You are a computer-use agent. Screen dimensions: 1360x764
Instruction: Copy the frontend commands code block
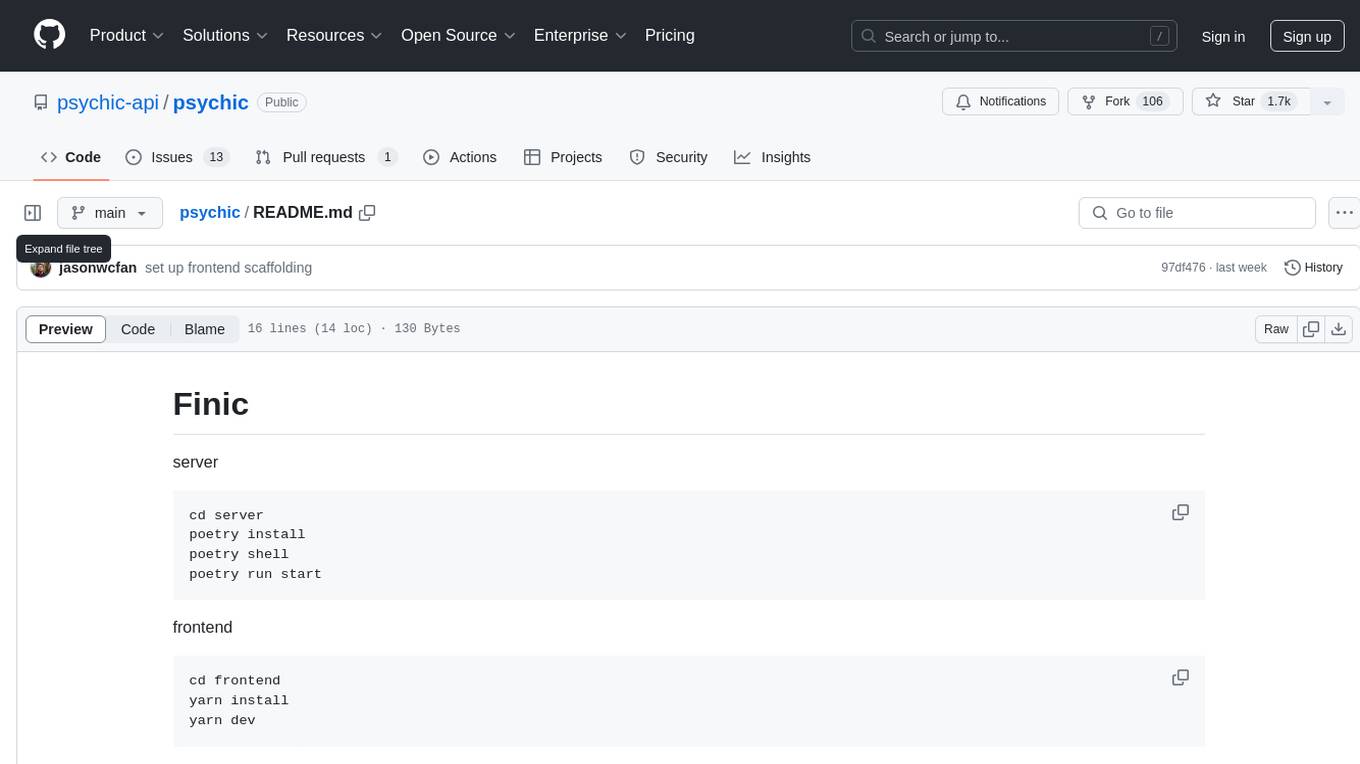(x=1180, y=677)
